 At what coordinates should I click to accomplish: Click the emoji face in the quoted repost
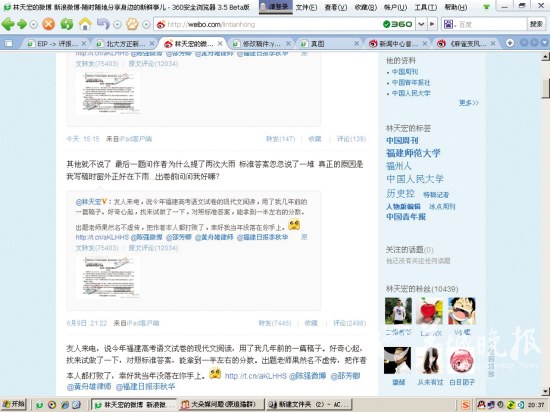(294, 224)
